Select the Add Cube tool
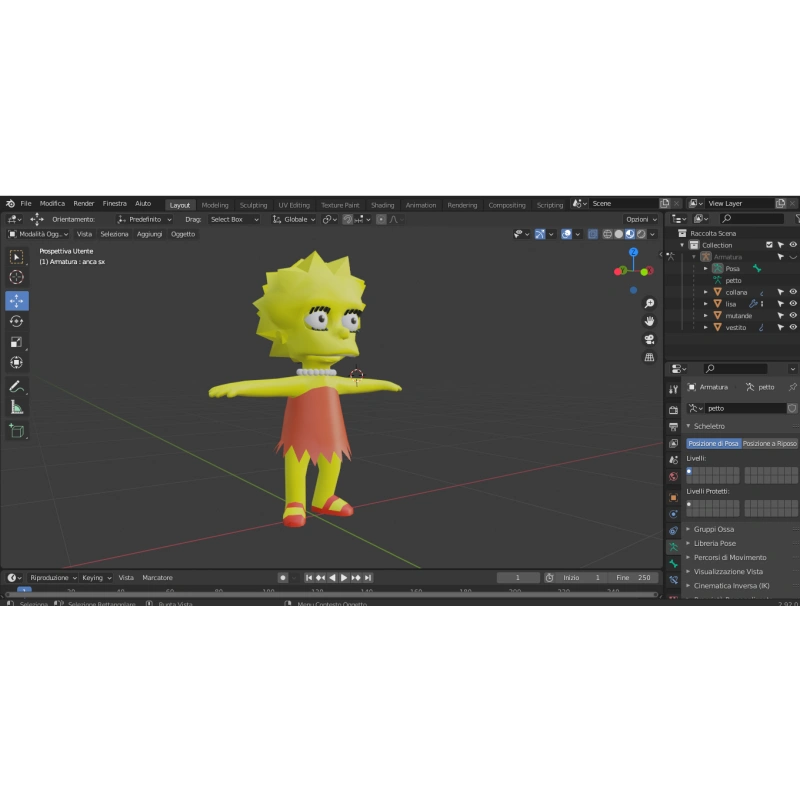Viewport: 800px width, 800px height. point(17,431)
